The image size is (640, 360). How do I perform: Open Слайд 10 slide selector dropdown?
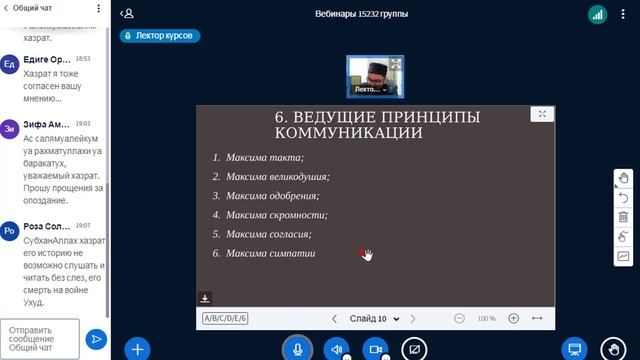click(374, 319)
